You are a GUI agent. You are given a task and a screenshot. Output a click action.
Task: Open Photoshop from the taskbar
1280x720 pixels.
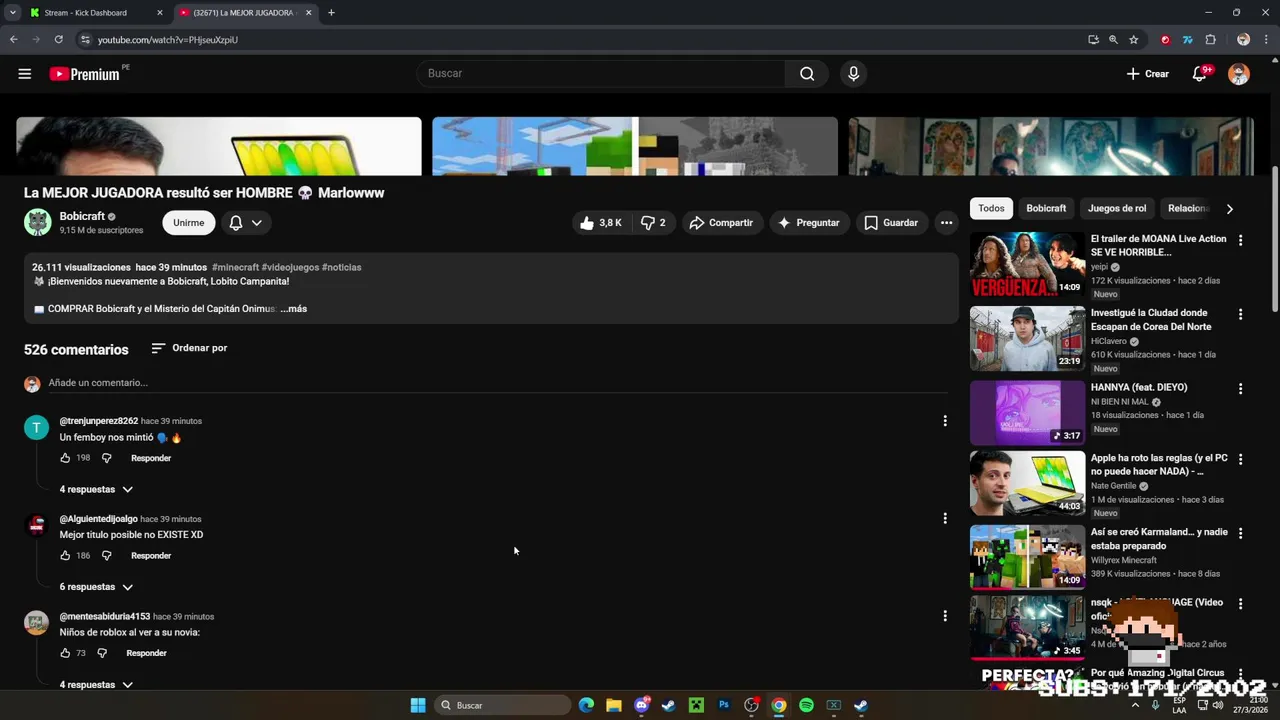tap(724, 705)
